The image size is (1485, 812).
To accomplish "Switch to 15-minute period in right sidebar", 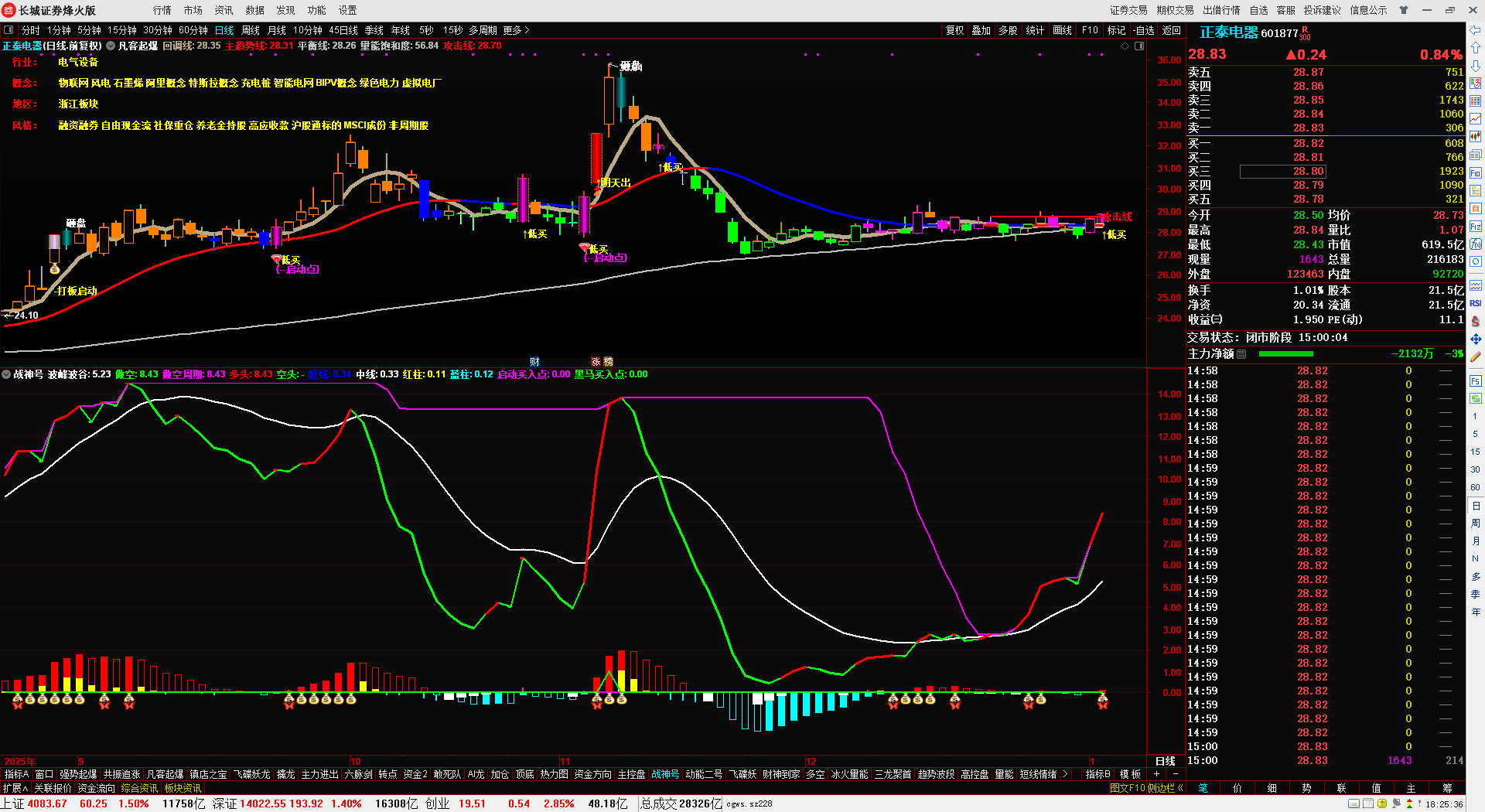I will pyautogui.click(x=1475, y=452).
